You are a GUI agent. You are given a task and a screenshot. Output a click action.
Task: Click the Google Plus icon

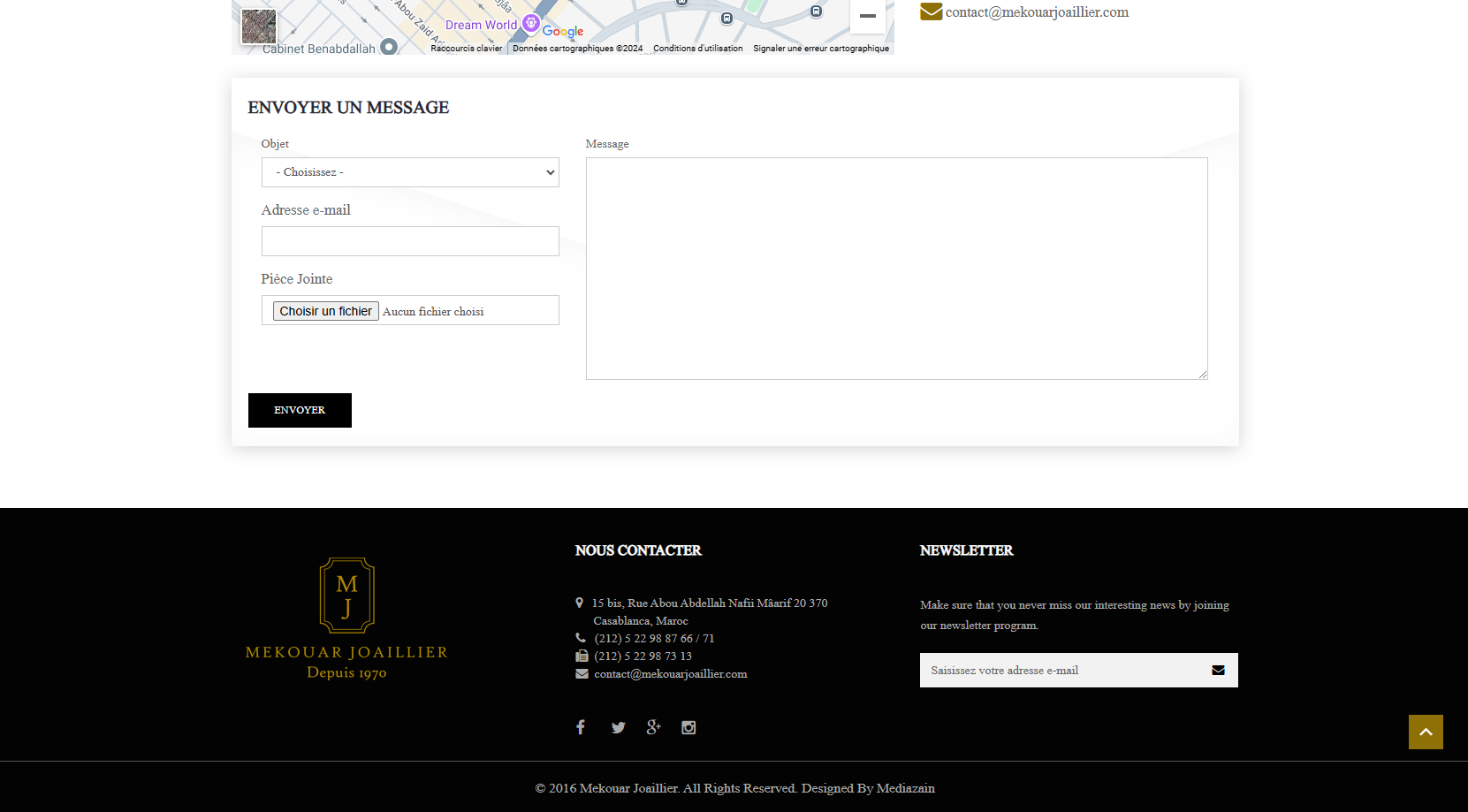click(x=653, y=727)
